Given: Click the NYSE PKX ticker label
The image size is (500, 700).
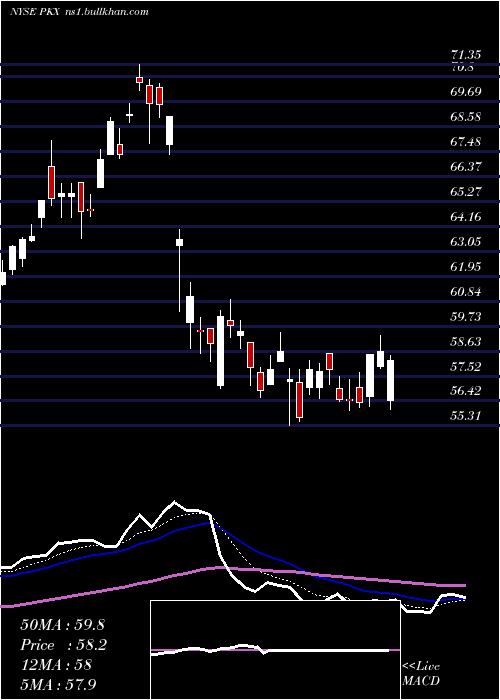Looking at the screenshot, I should [x=36, y=12].
